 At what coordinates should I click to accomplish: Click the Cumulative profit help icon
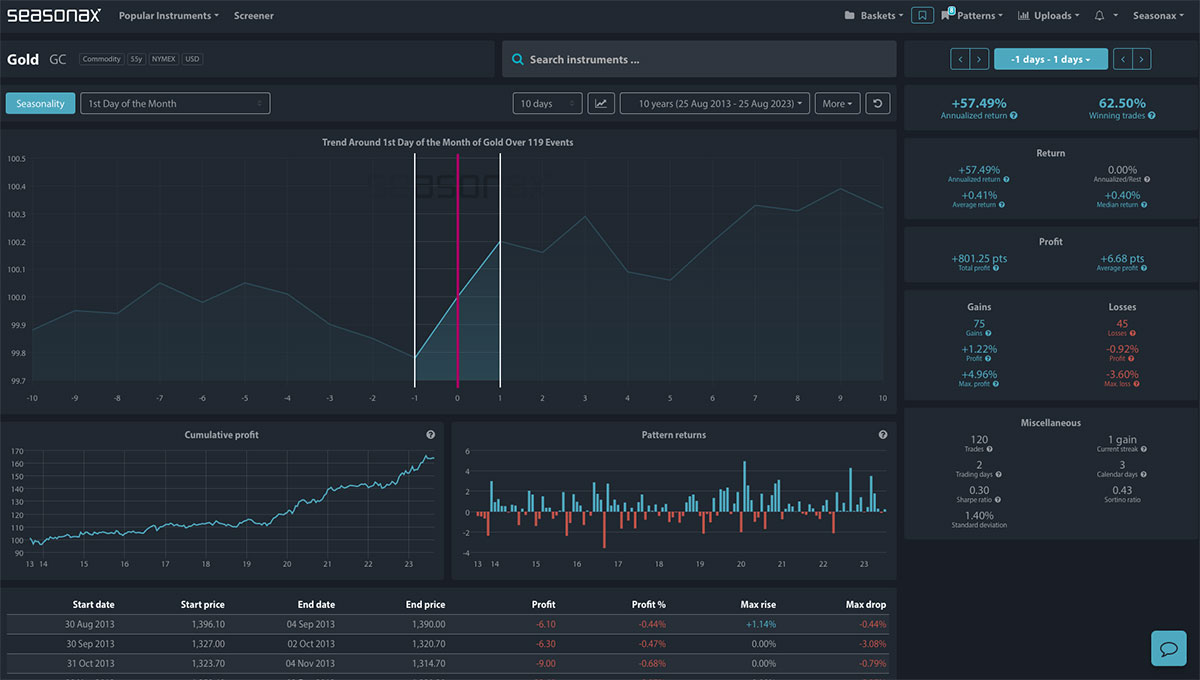[x=430, y=435]
